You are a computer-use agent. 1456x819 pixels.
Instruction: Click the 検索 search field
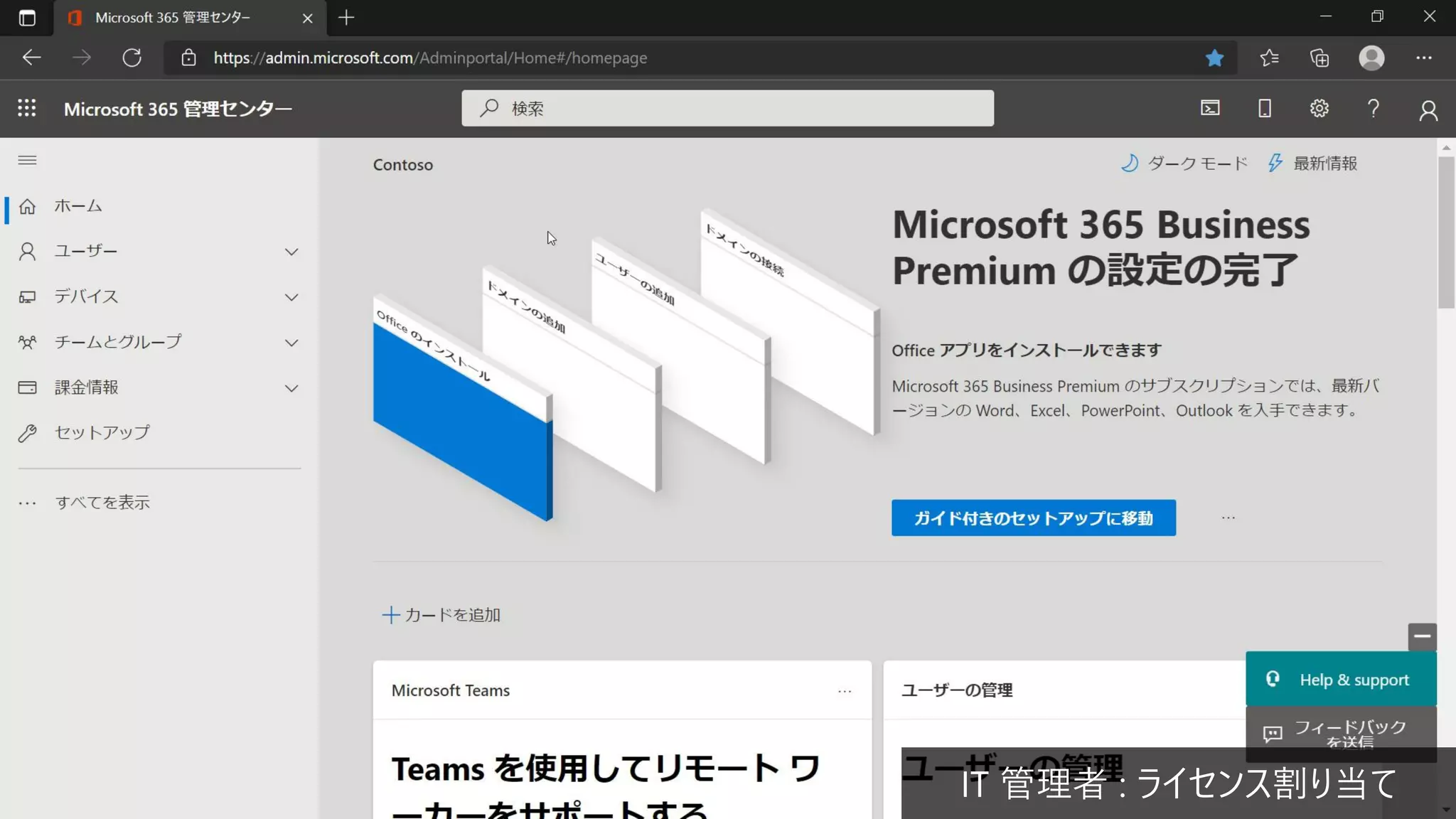(727, 108)
